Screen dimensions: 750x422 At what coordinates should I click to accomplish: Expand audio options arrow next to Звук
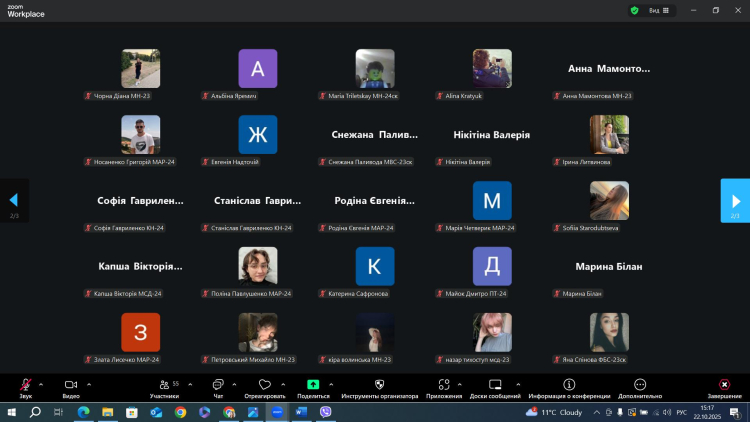pos(41,384)
